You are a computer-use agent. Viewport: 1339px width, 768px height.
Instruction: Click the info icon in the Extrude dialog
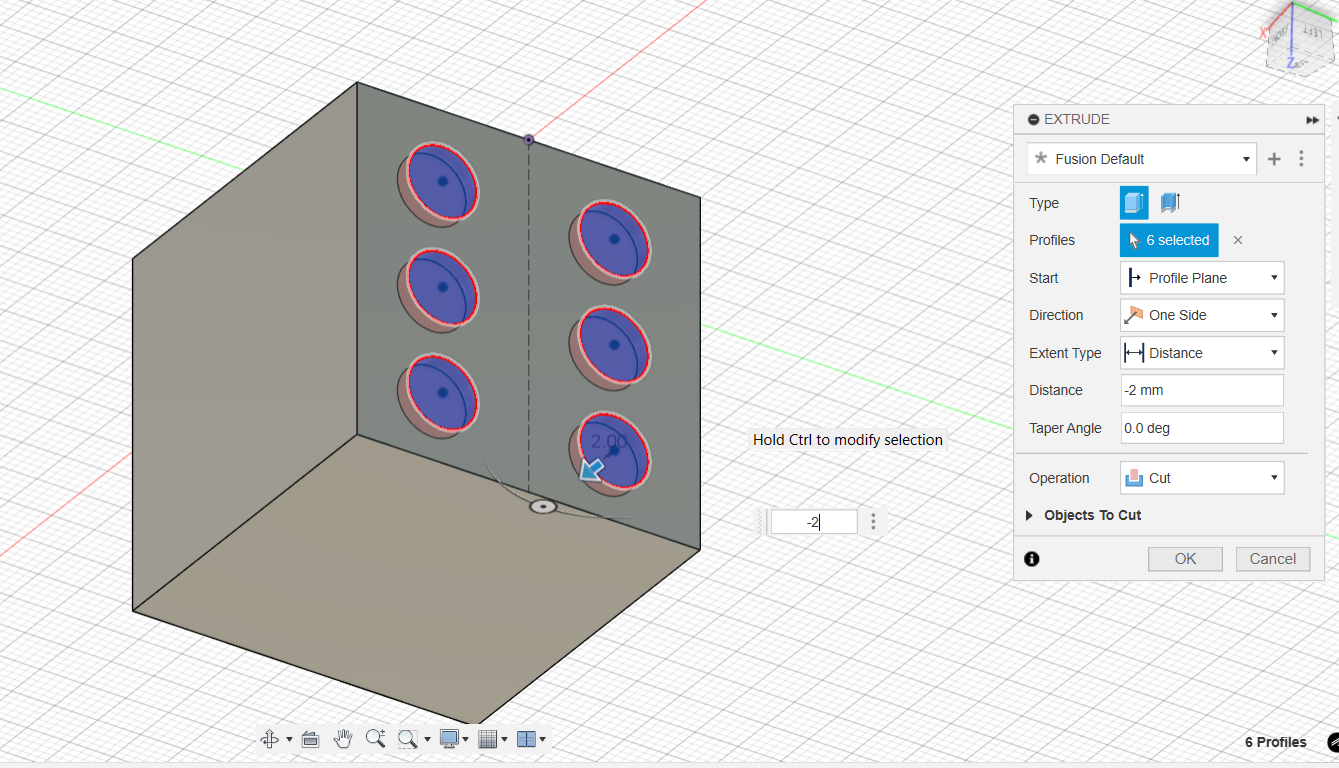(1032, 559)
